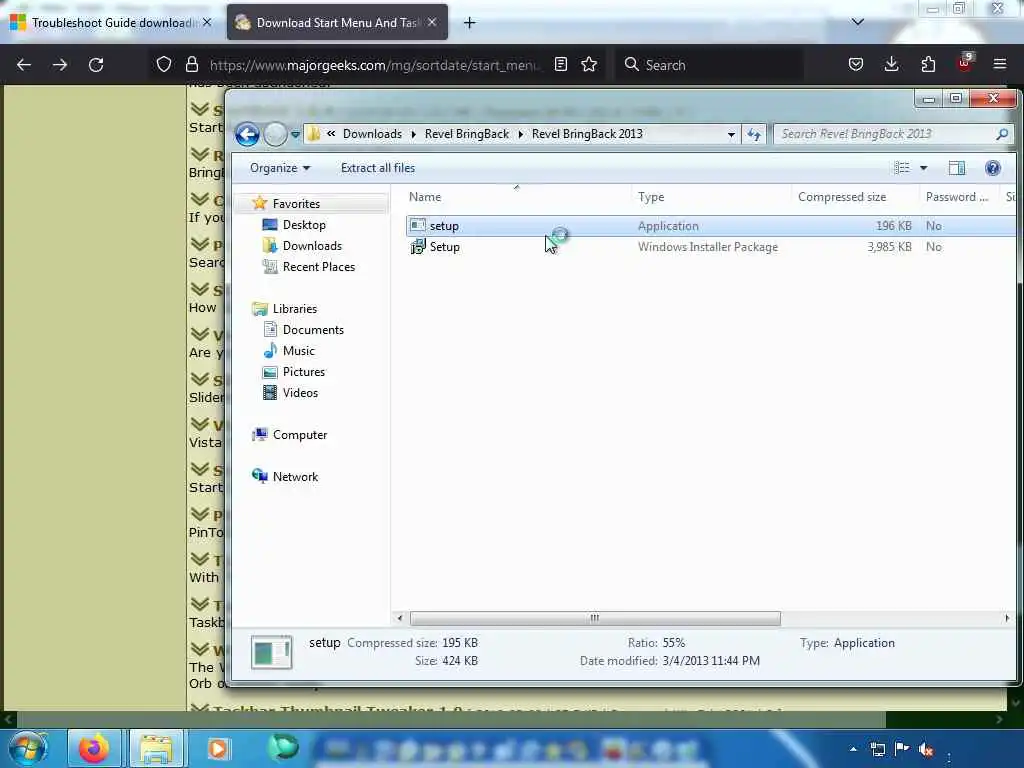
Task: Open Libraries in navigation pane
Action: click(295, 309)
